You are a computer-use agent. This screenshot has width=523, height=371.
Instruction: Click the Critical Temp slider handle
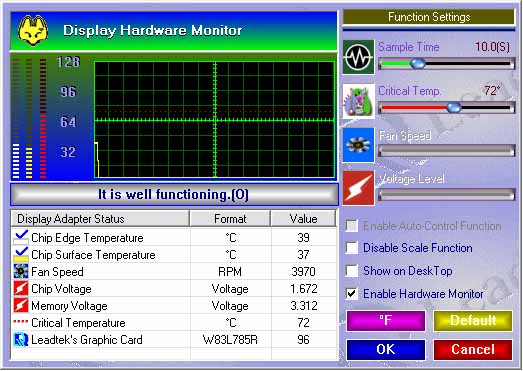[454, 107]
